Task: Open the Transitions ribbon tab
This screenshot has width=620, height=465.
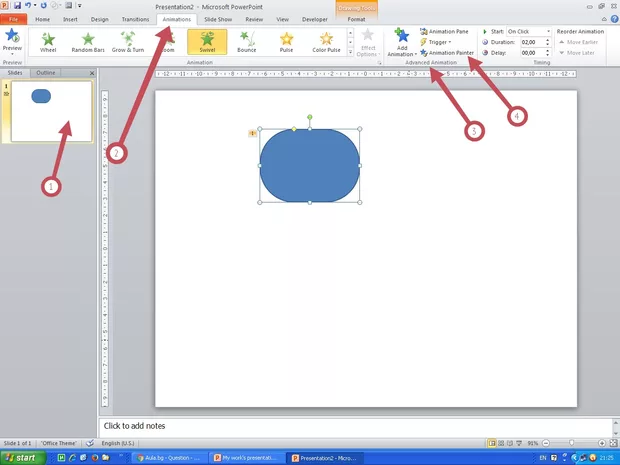Action: [135, 19]
